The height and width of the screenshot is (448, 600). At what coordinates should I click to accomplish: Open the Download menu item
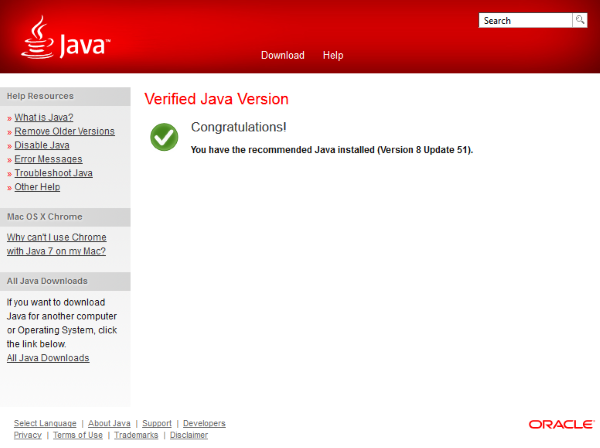point(283,55)
